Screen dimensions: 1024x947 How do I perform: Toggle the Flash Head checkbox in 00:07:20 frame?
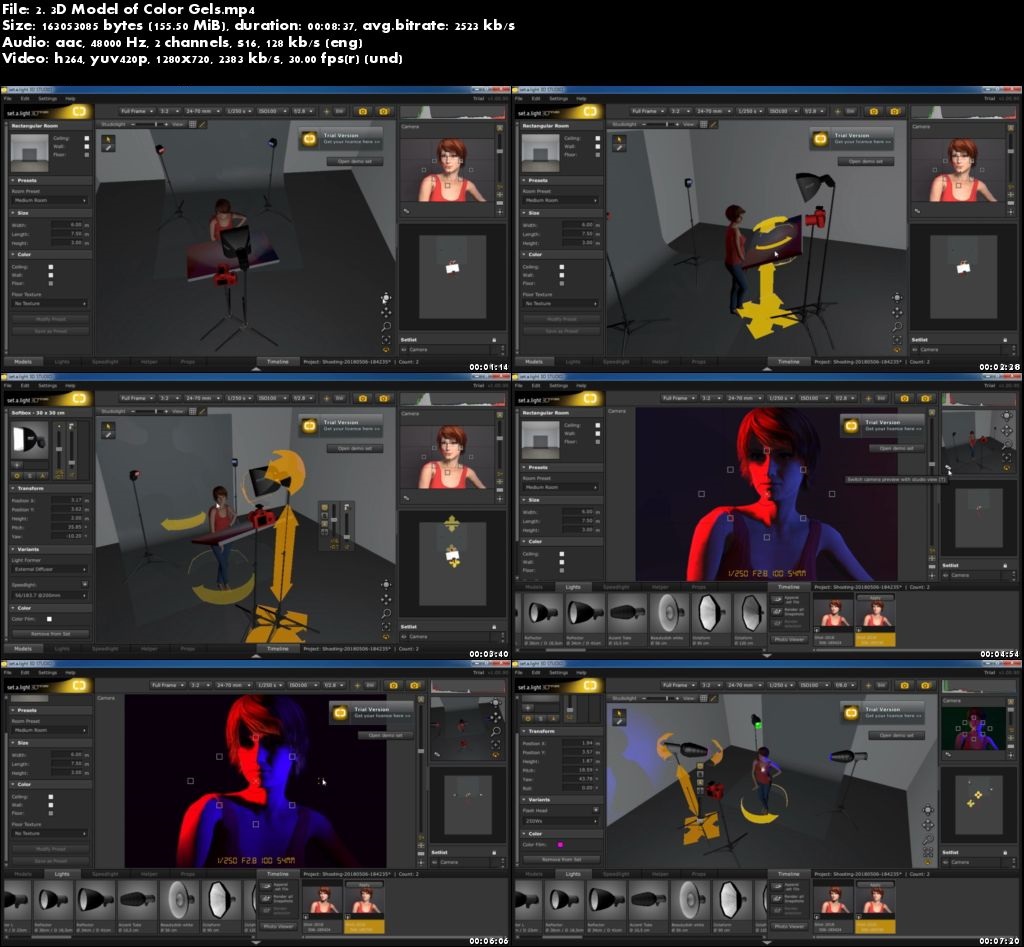click(596, 810)
